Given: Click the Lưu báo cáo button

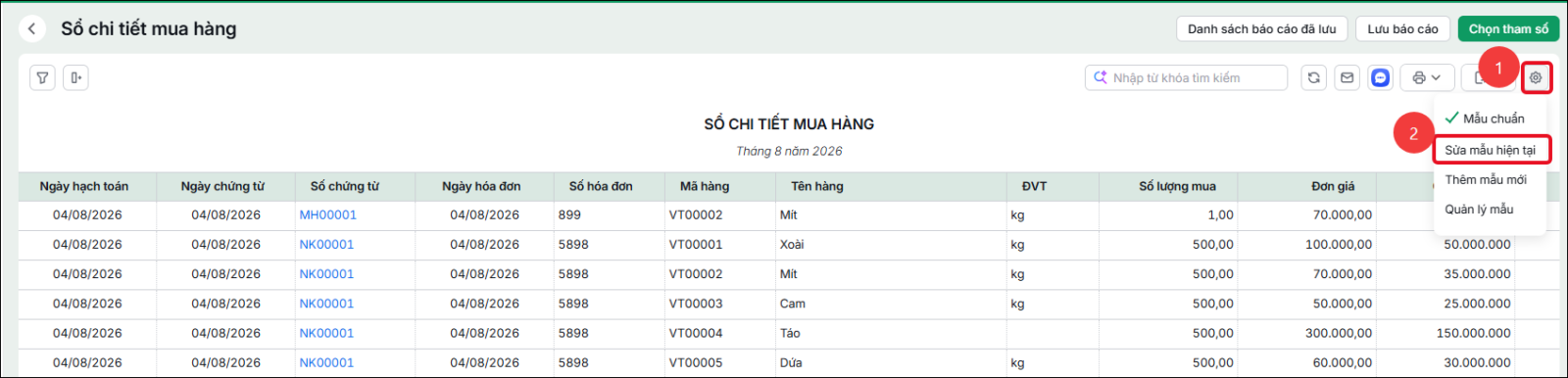Looking at the screenshot, I should coord(1402,29).
